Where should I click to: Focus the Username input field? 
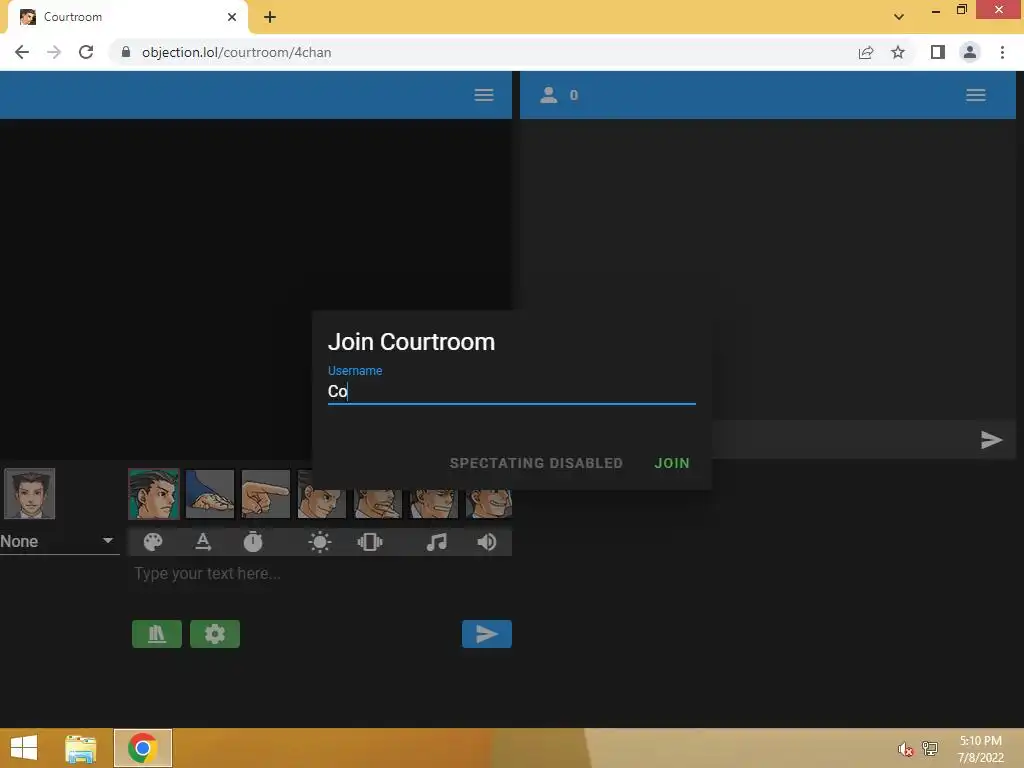pyautogui.click(x=511, y=391)
